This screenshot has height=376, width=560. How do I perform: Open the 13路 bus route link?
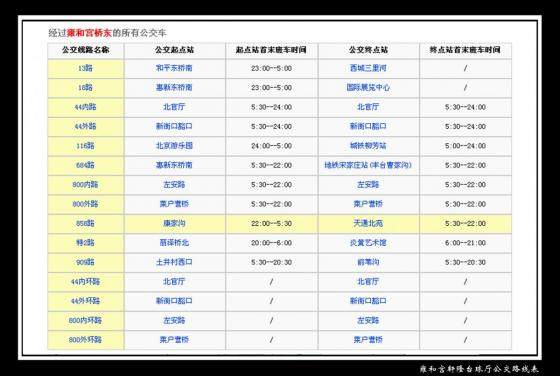coord(85,68)
